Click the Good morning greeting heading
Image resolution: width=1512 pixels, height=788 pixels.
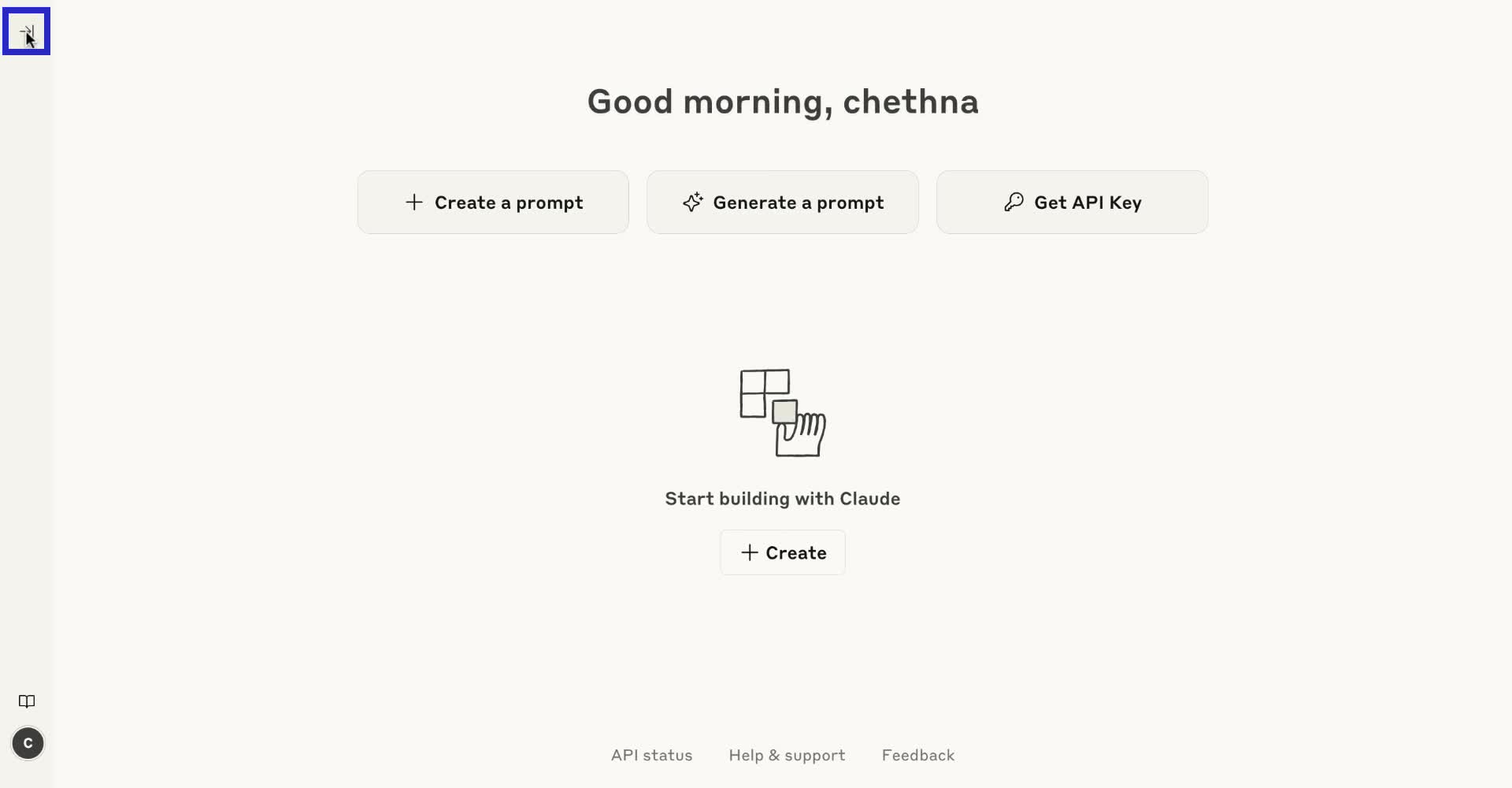tap(709, 102)
